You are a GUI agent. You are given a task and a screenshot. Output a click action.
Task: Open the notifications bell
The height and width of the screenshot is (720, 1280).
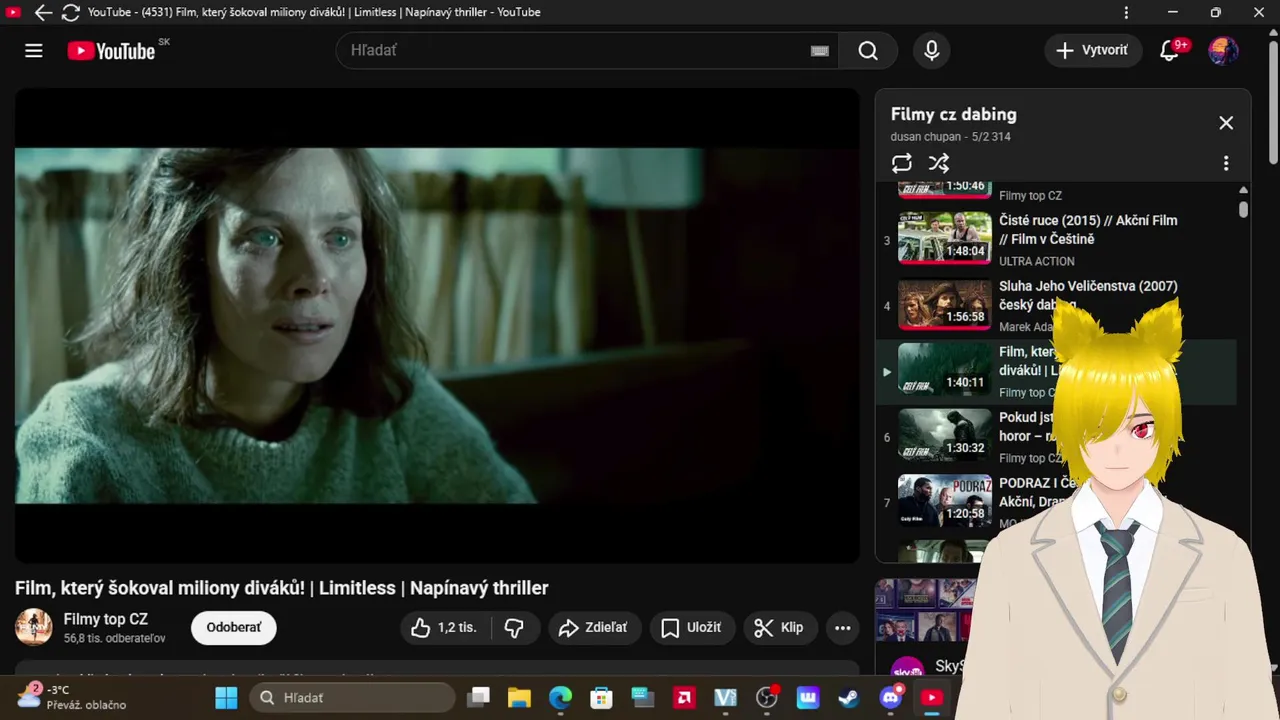1169,50
